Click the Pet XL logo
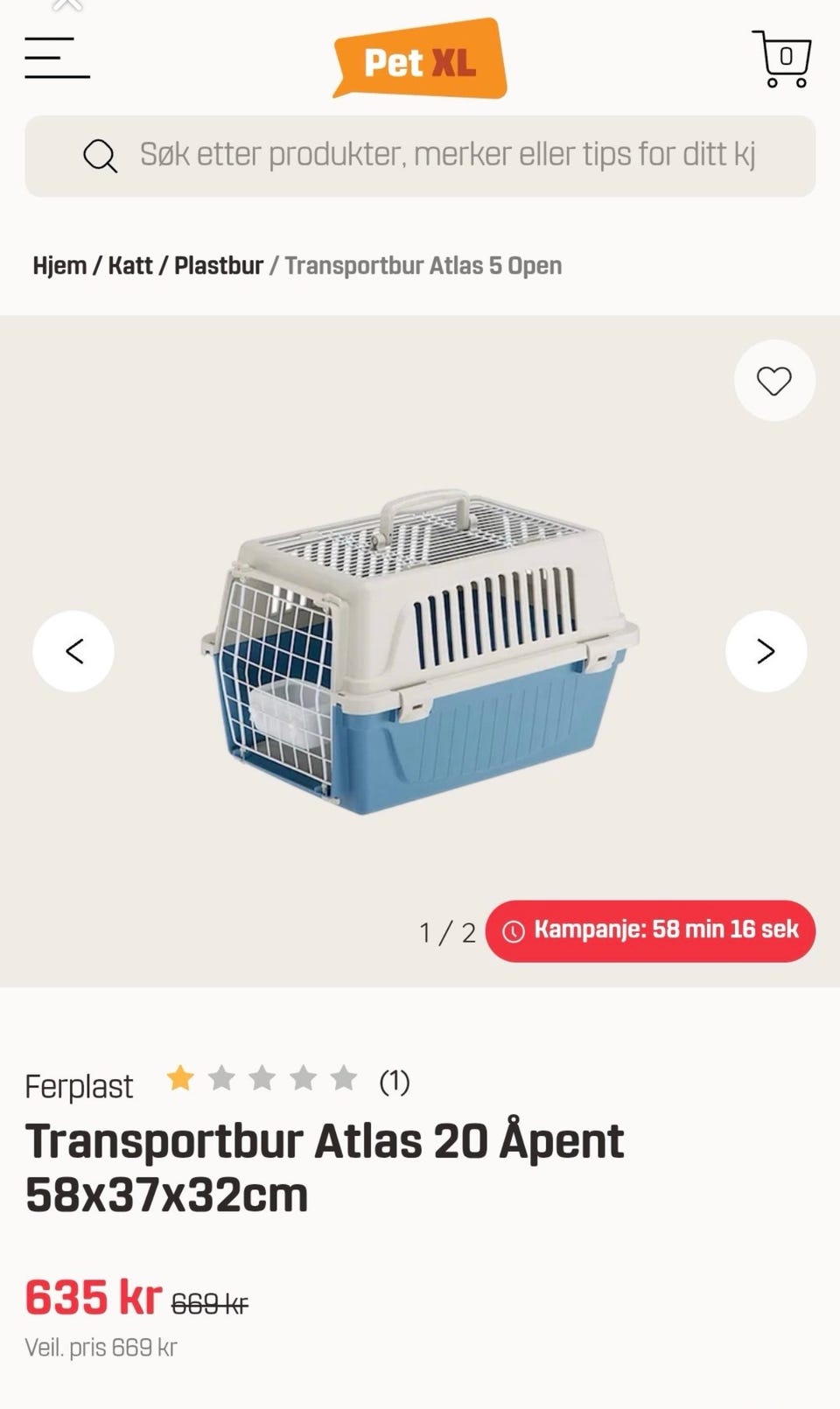This screenshot has height=1409, width=840. (419, 59)
